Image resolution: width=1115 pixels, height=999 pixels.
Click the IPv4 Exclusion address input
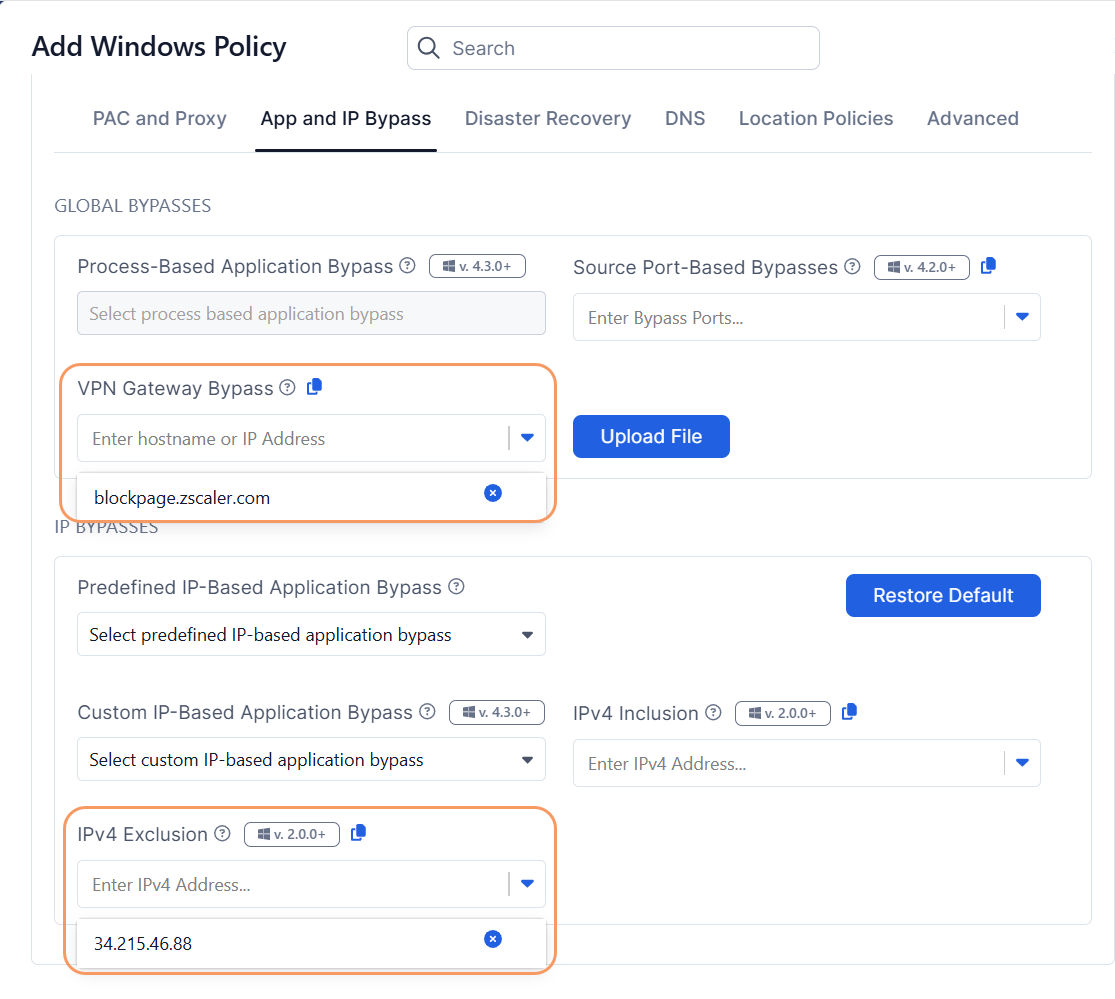pos(293,884)
